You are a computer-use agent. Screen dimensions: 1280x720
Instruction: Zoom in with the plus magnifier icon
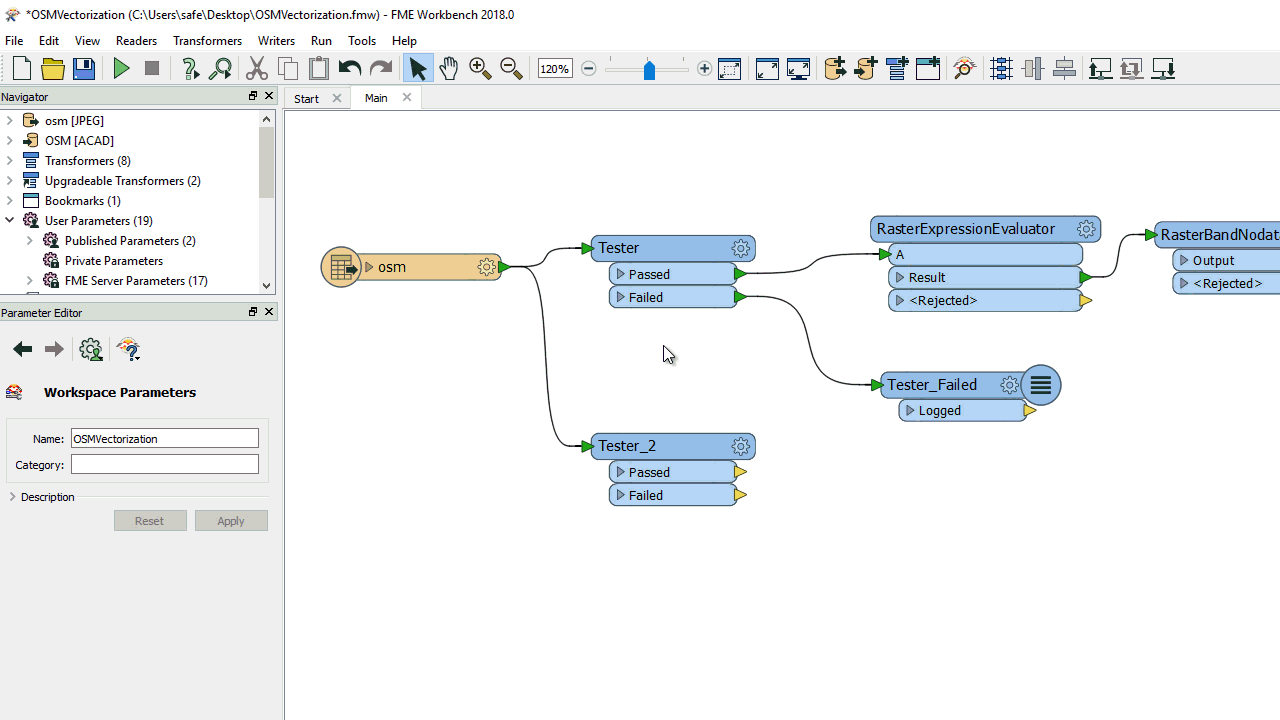click(480, 69)
